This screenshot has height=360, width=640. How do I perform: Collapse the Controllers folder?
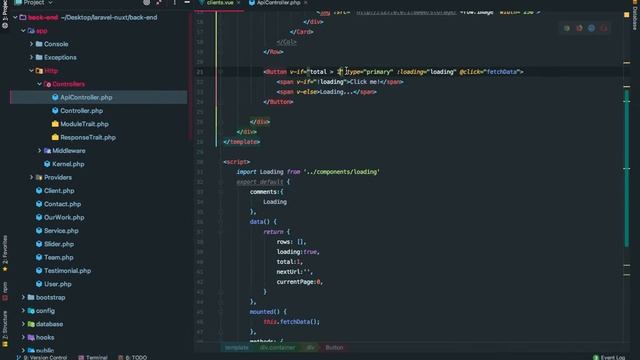[40, 84]
